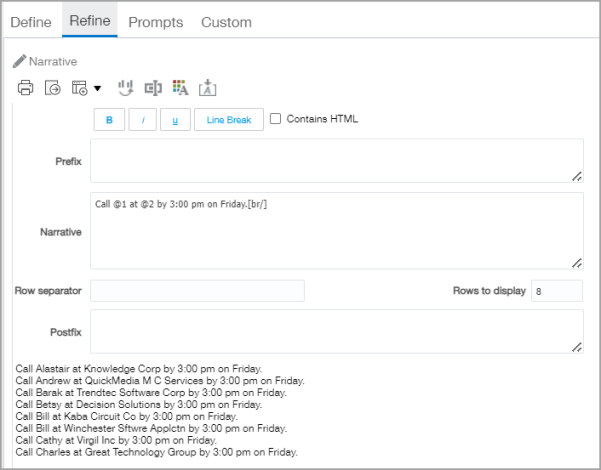
Task: Click the import formatting icon
Action: pyautogui.click(x=207, y=88)
